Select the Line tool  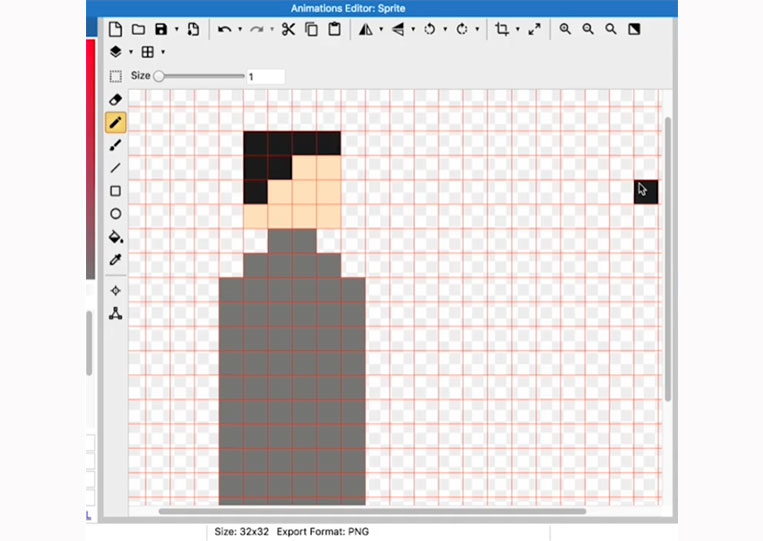(115, 168)
